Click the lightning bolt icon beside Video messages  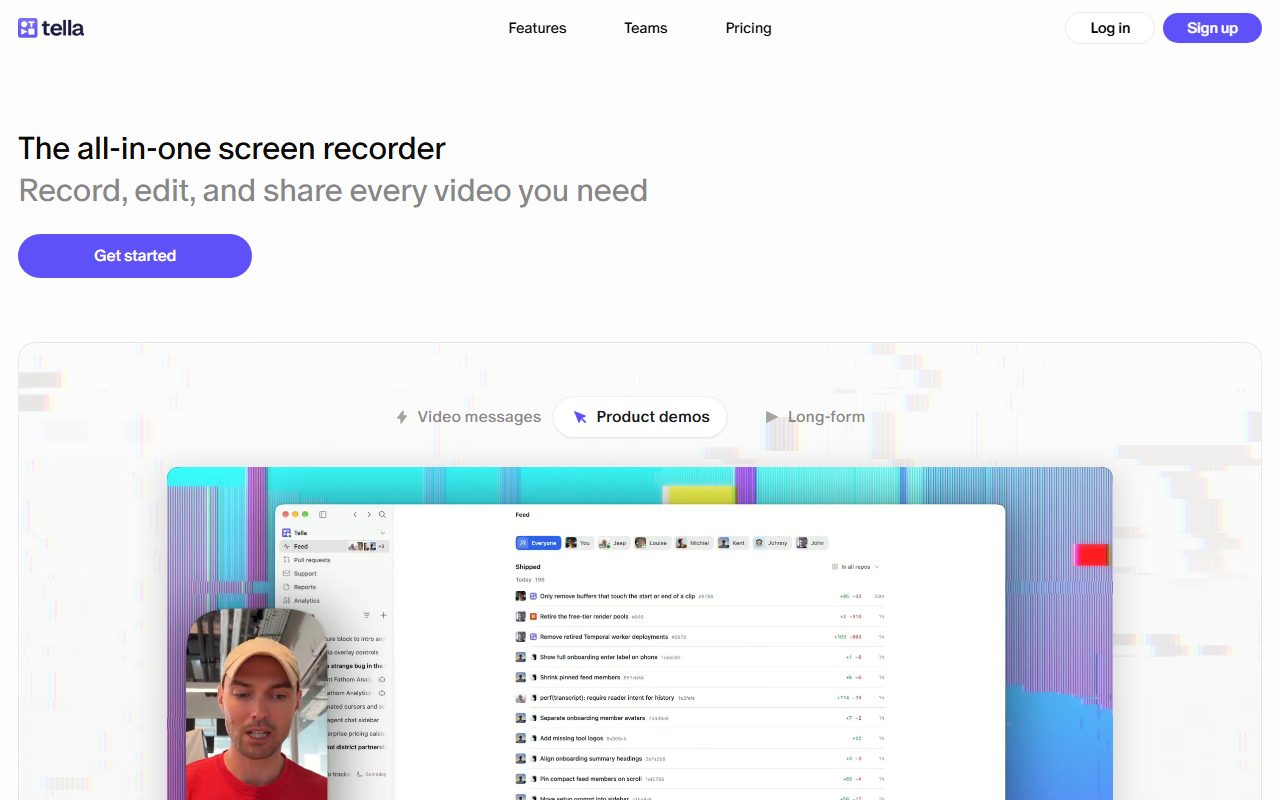click(x=402, y=417)
